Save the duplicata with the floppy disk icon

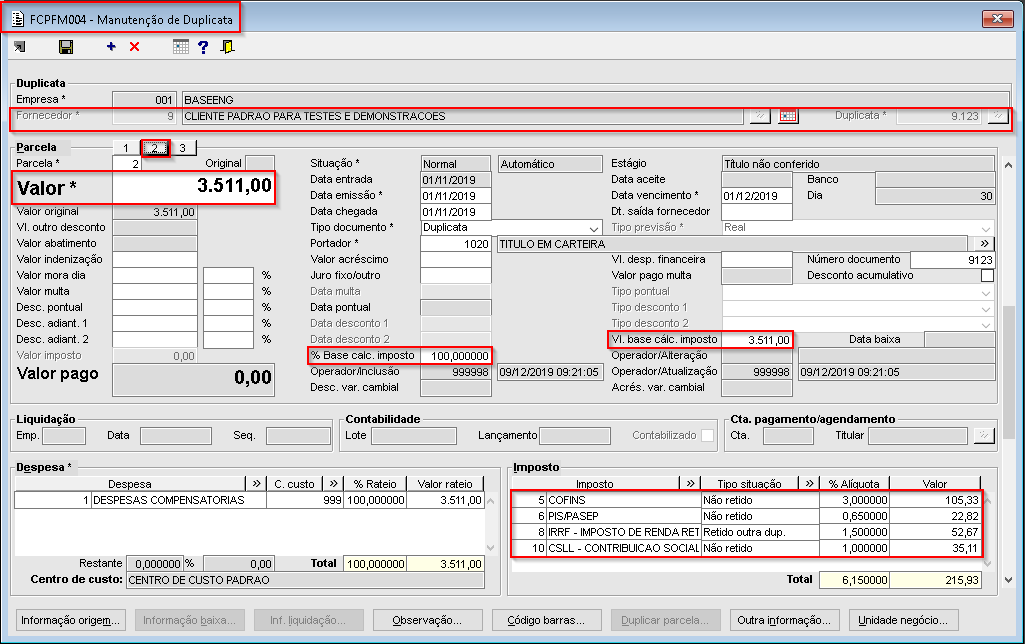(66, 46)
